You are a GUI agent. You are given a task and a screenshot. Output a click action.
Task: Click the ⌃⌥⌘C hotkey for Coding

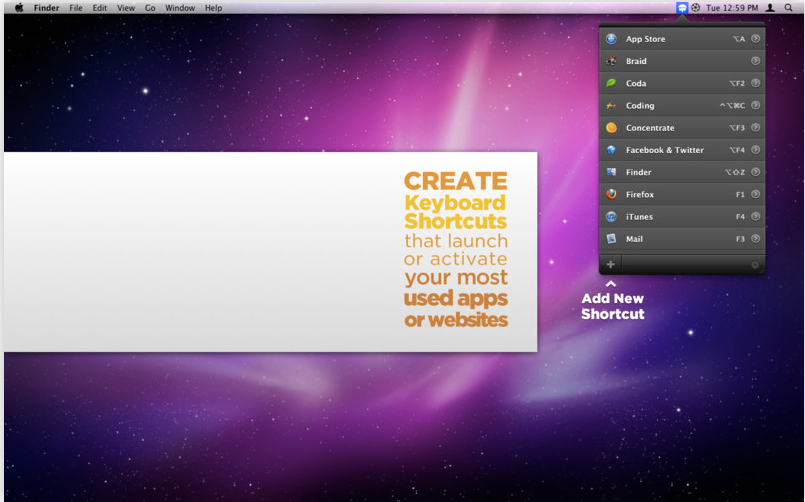732,106
